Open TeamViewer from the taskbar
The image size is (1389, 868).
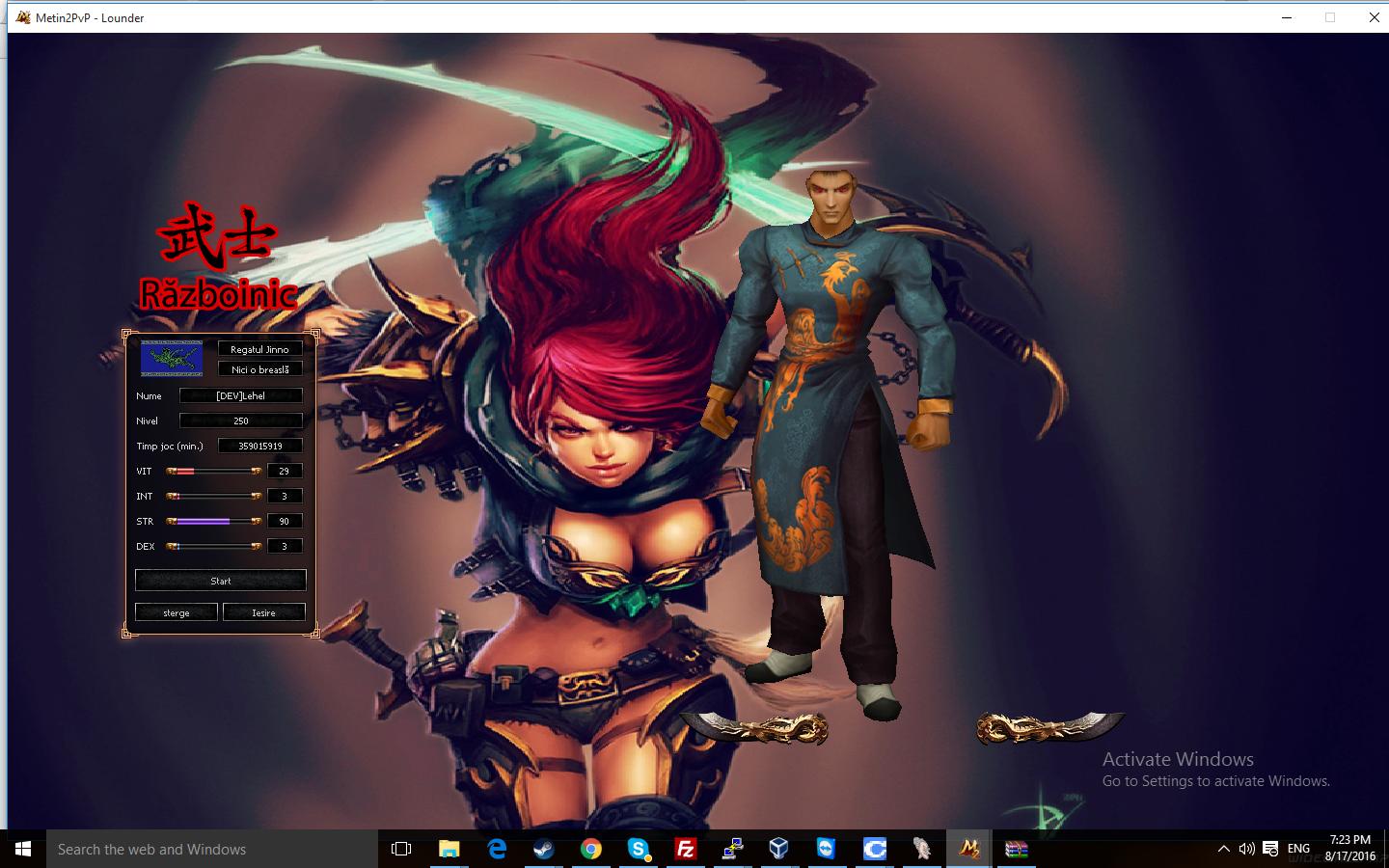point(827,849)
